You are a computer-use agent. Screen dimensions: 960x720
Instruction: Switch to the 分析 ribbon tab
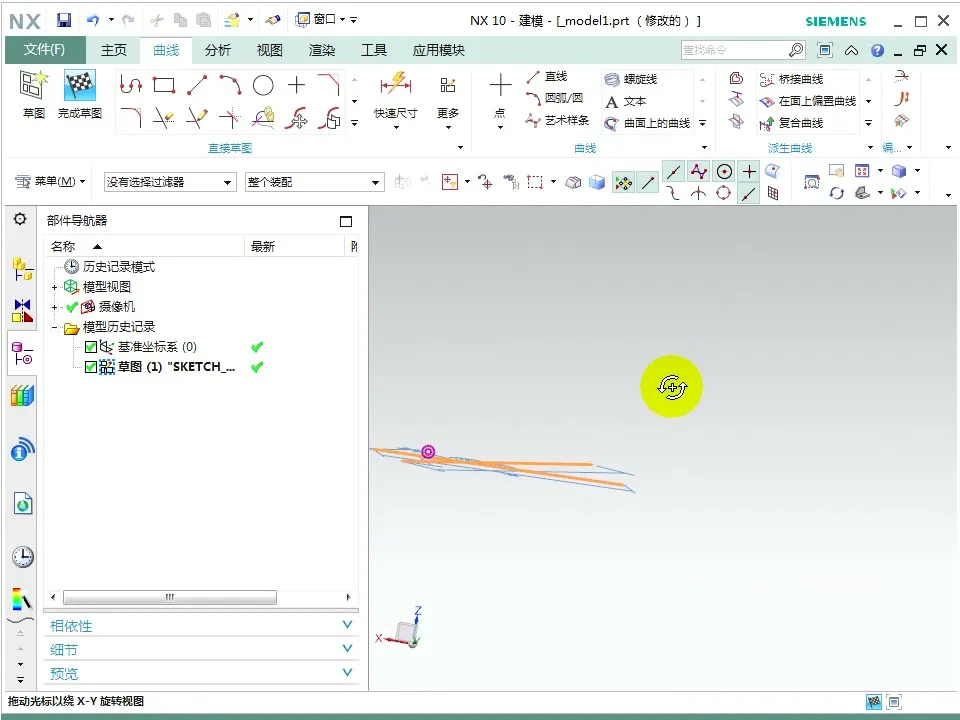(218, 50)
